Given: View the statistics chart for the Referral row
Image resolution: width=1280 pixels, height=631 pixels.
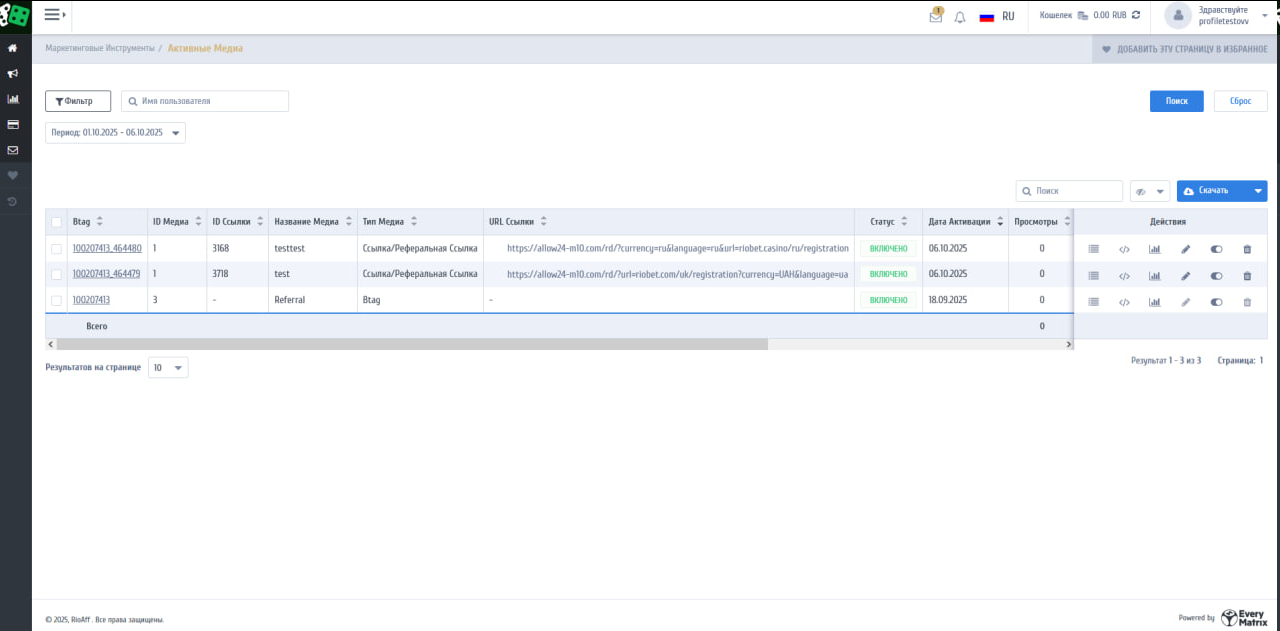Looking at the screenshot, I should click(x=1155, y=302).
